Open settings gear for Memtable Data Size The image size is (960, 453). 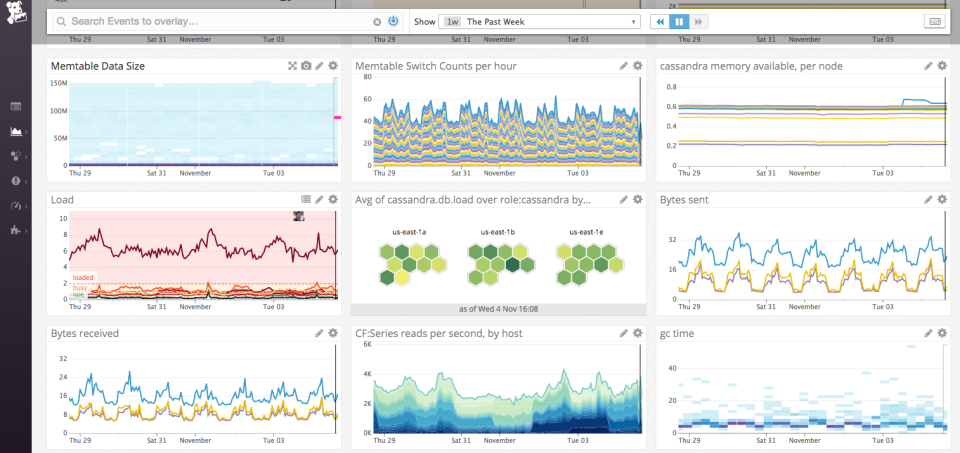click(x=332, y=66)
